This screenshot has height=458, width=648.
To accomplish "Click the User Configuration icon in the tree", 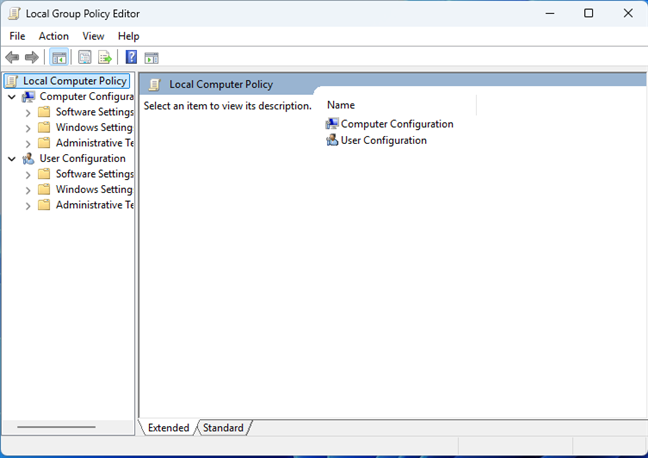I will (29, 159).
